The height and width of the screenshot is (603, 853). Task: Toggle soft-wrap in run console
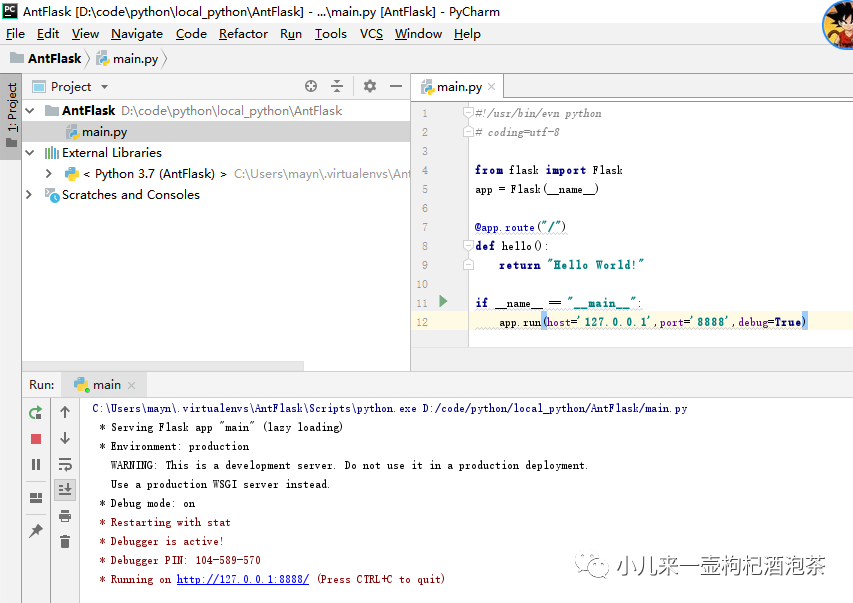(x=65, y=464)
